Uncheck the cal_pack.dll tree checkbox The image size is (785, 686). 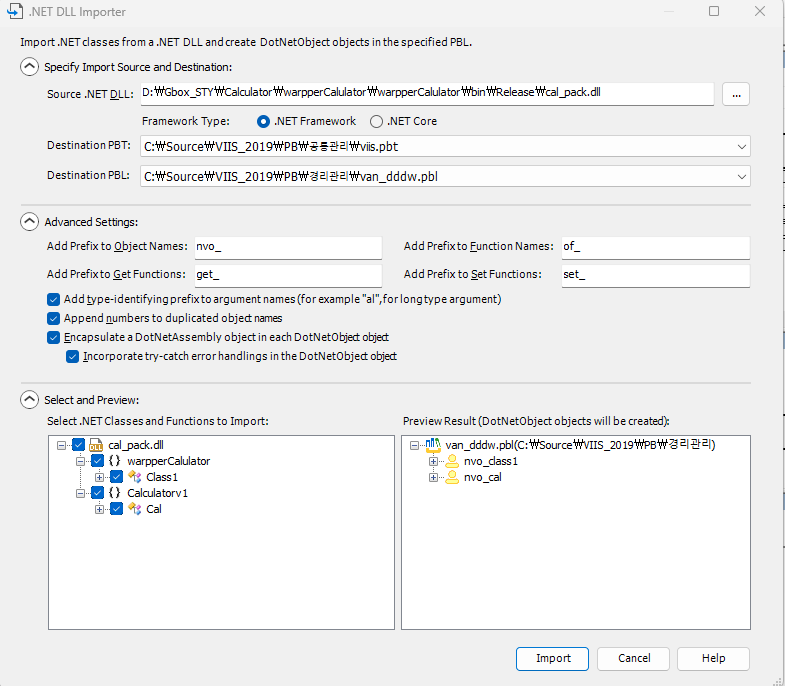coord(79,445)
